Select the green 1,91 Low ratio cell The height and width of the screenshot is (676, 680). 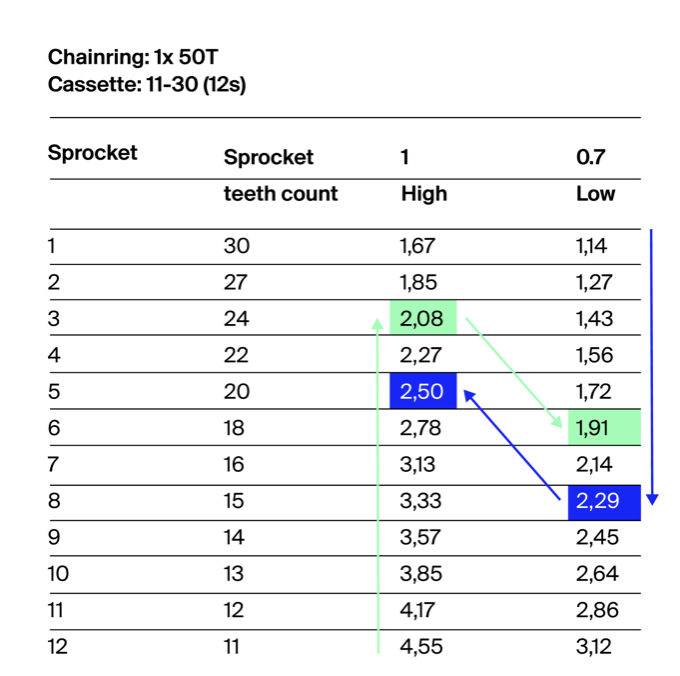[604, 428]
